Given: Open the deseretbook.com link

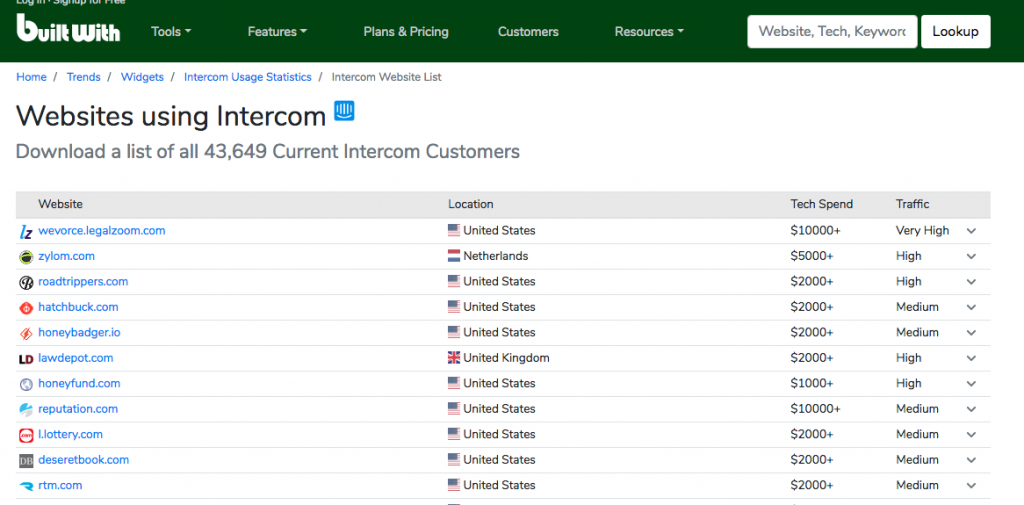Looking at the screenshot, I should pos(84,460).
